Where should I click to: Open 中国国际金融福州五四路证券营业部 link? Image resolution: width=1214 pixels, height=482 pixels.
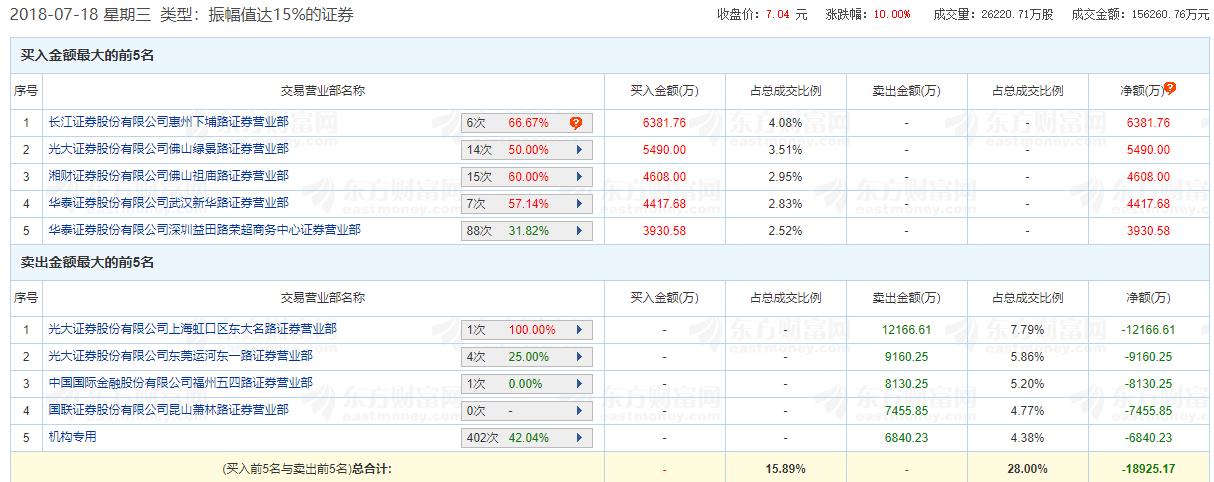[x=180, y=383]
